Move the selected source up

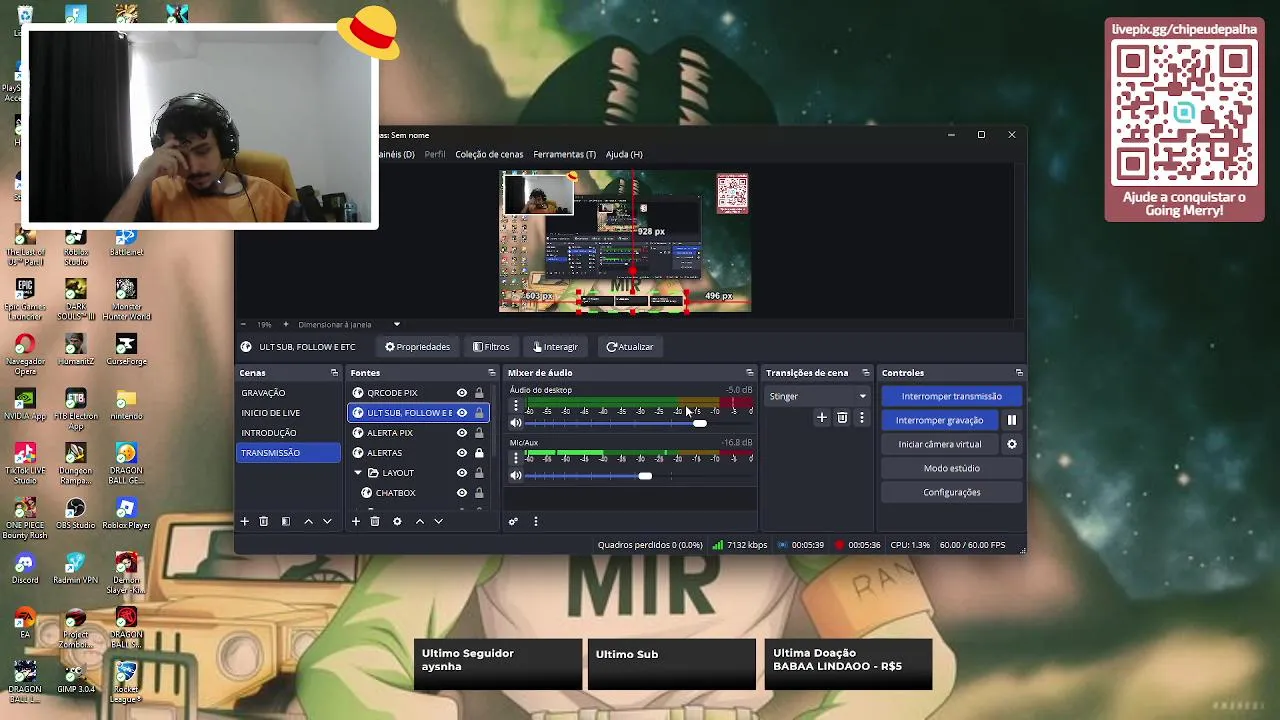tap(420, 521)
